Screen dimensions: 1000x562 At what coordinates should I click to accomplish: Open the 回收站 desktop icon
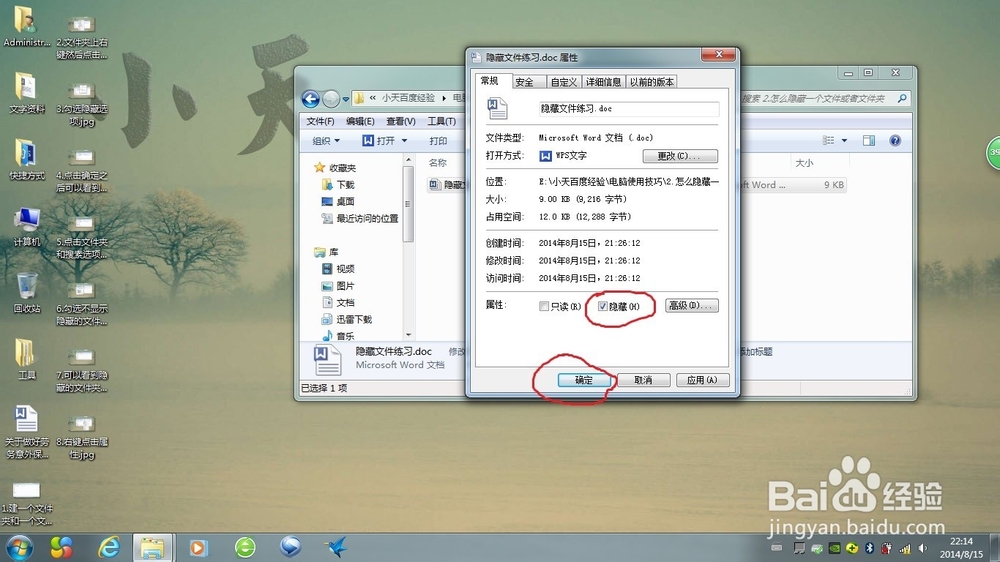click(27, 293)
